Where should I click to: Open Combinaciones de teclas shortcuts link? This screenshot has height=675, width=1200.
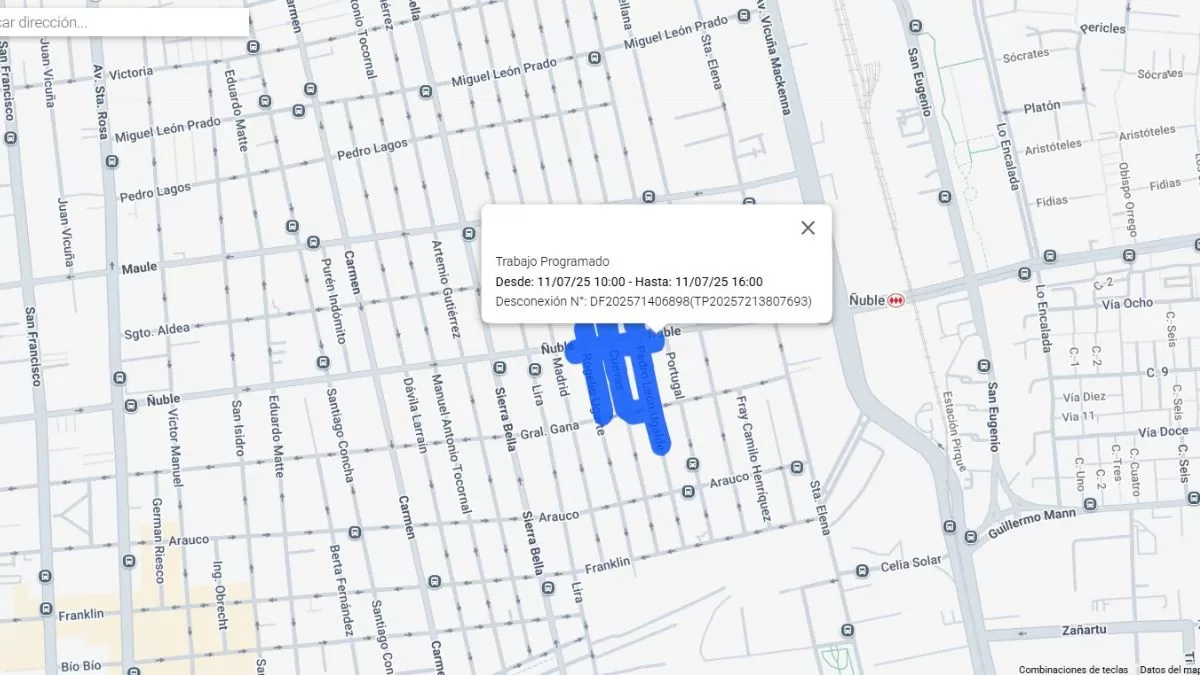(x=1073, y=669)
